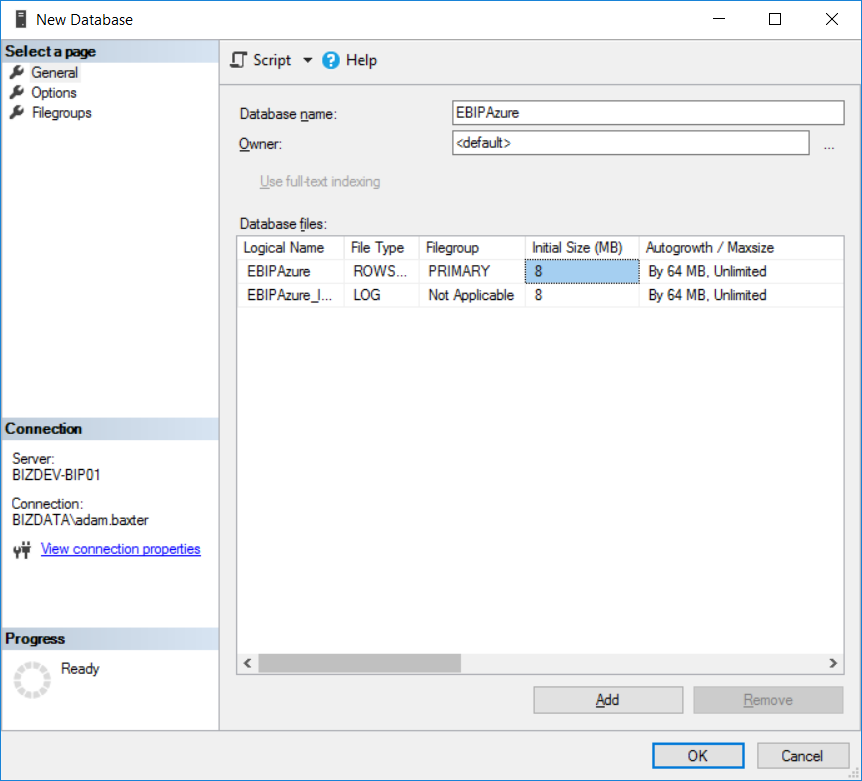Select the LOG file type cell

tap(382, 295)
